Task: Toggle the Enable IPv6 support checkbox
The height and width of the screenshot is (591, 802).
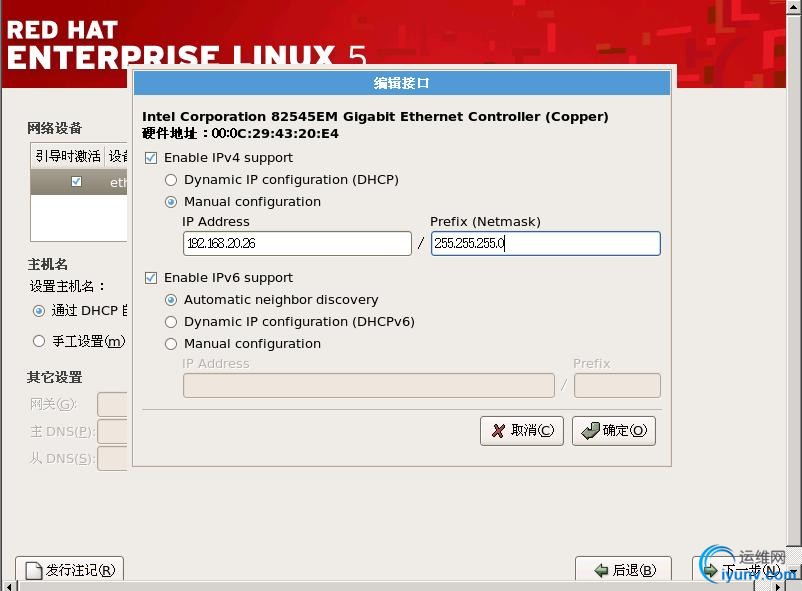Action: (151, 278)
